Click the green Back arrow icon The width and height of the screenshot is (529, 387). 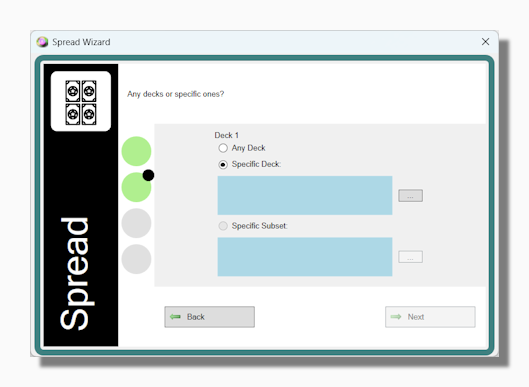point(175,316)
